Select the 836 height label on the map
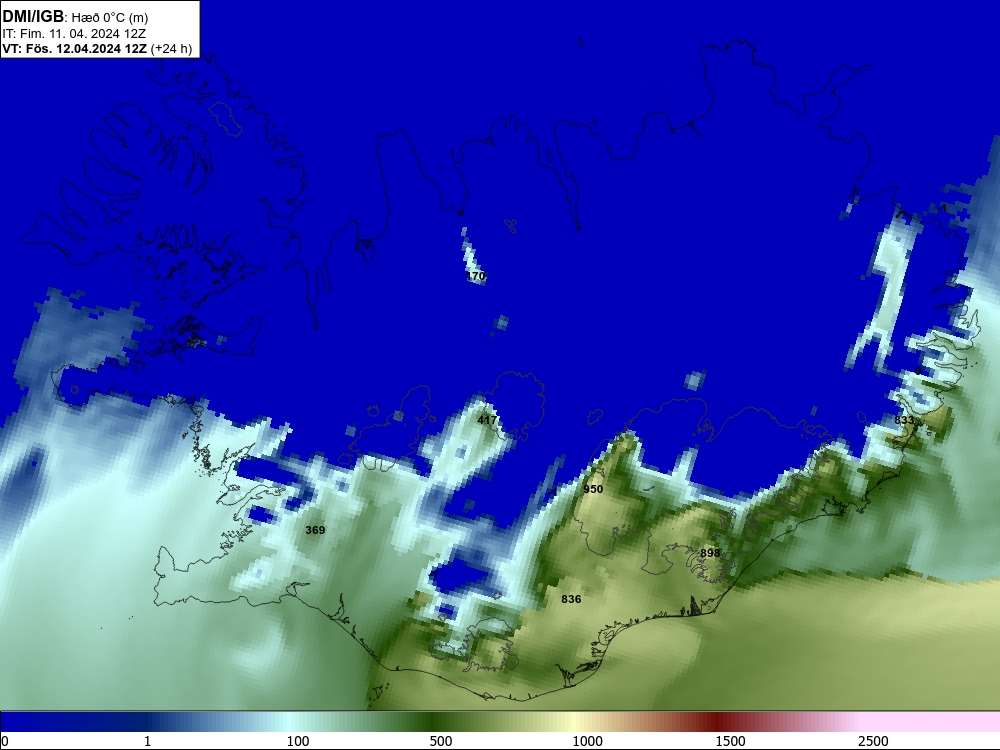 (571, 599)
